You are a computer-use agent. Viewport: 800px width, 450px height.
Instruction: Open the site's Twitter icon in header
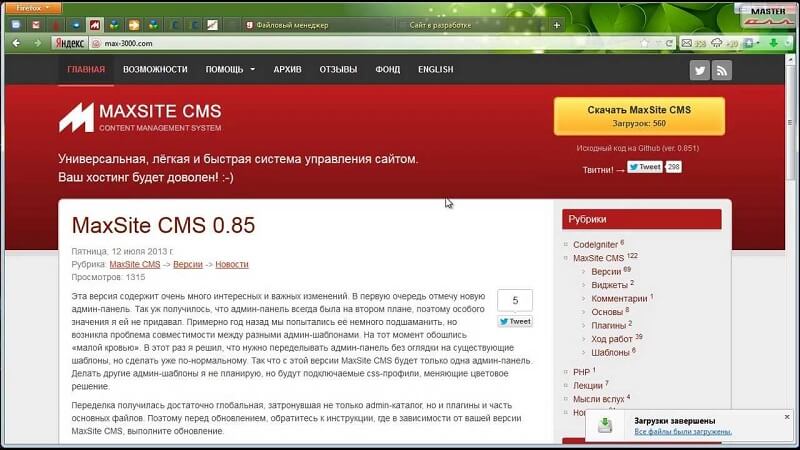point(699,70)
